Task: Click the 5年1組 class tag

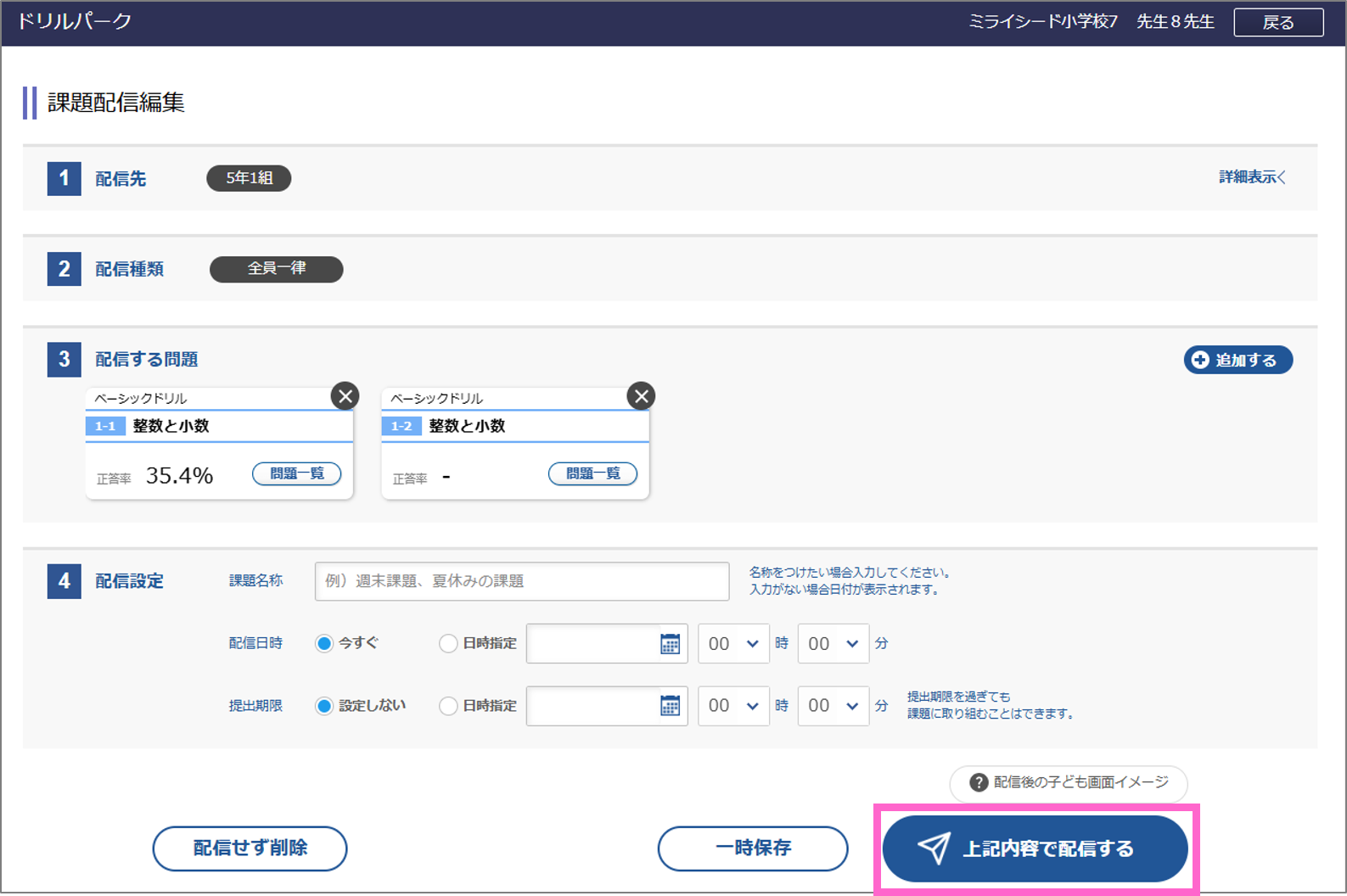Action: coord(249,178)
